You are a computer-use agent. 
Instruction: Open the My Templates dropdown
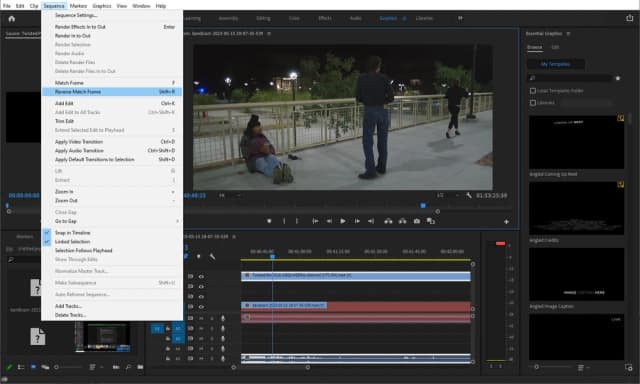(x=556, y=64)
